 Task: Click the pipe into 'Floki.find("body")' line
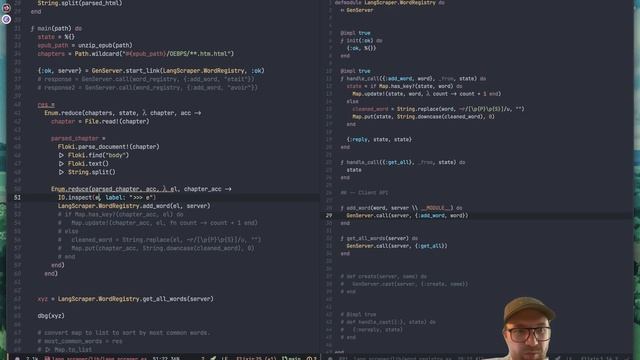point(93,156)
